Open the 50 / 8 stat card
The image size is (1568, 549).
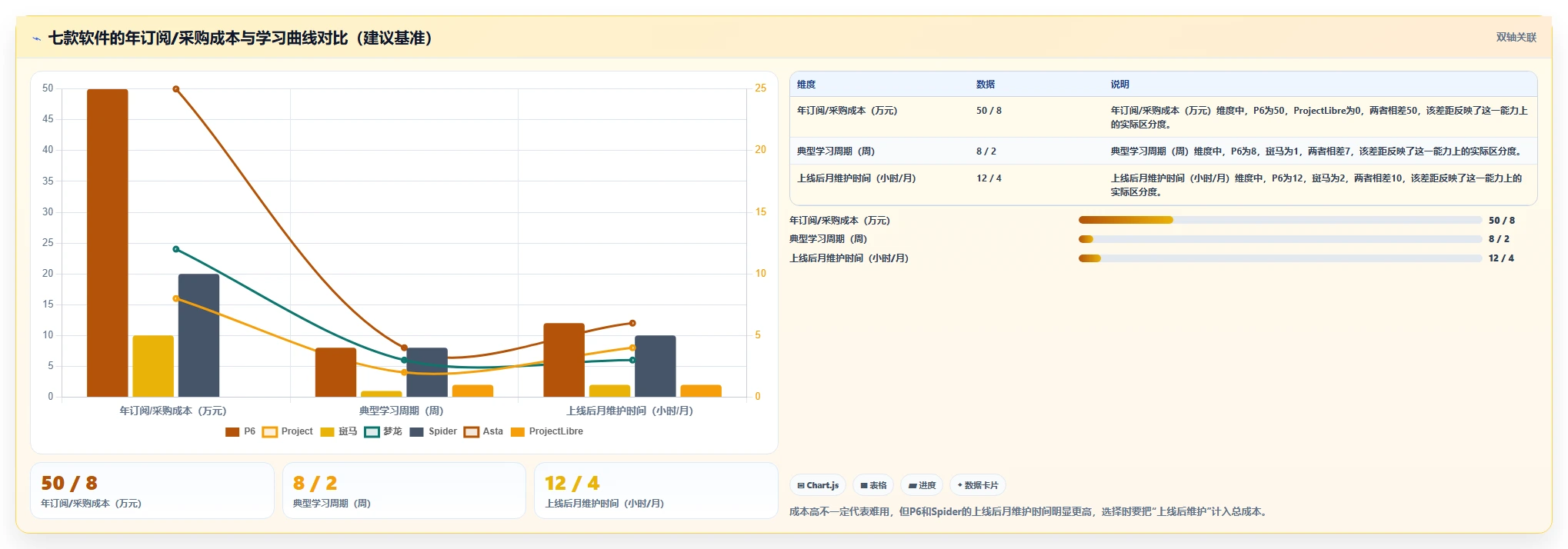(x=152, y=491)
